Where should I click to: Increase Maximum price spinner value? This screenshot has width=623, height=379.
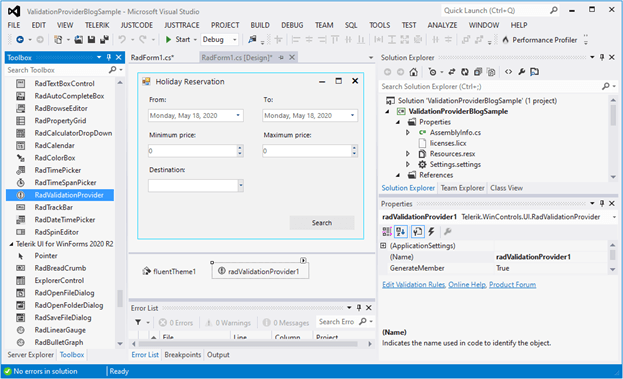point(354,148)
